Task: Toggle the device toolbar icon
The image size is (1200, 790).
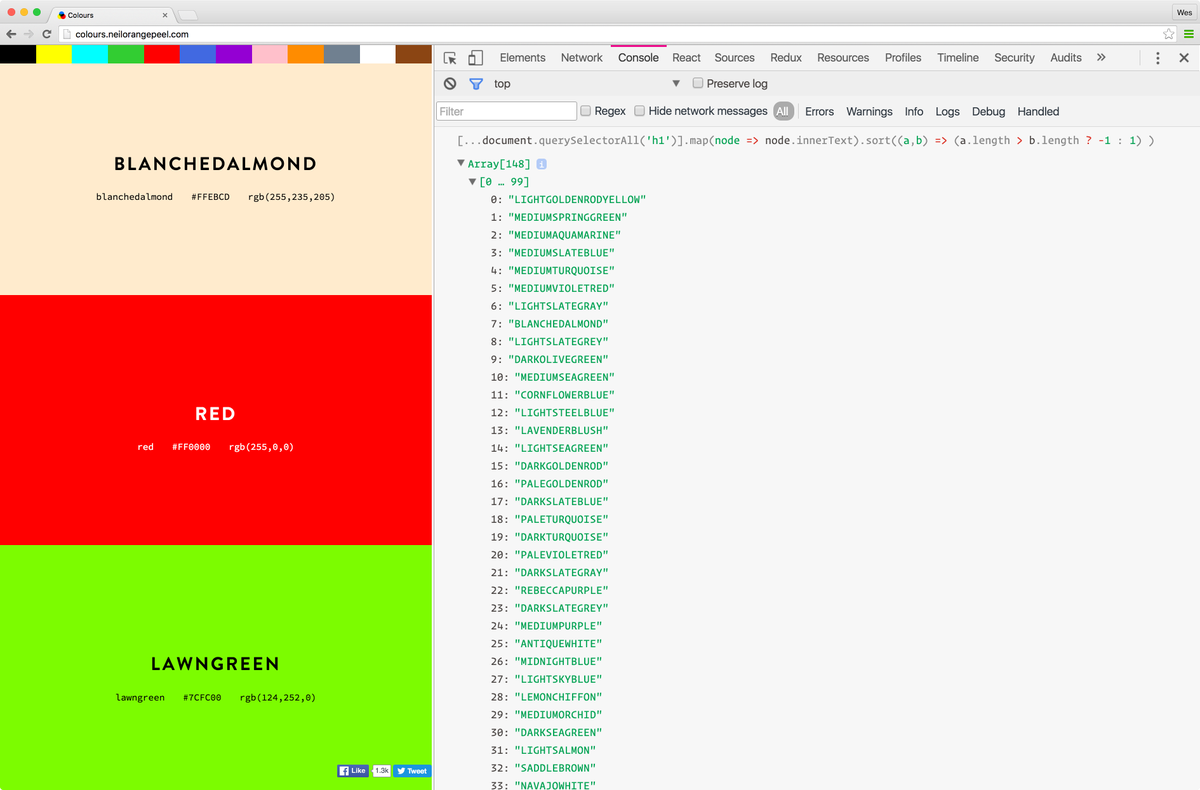Action: point(476,58)
